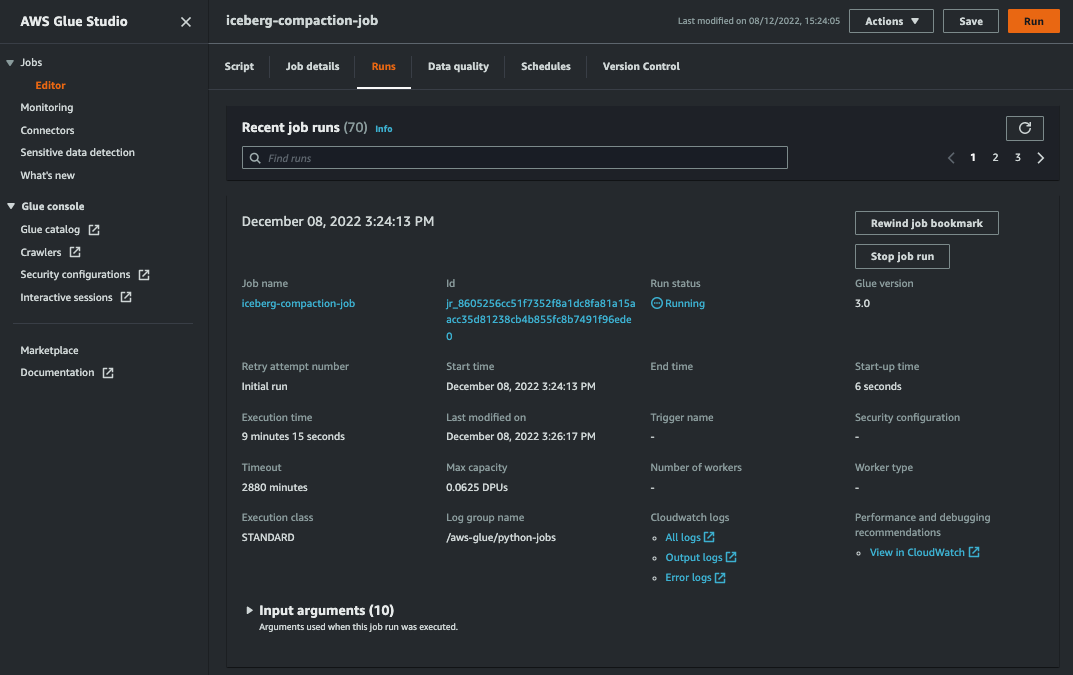
Task: Switch to the Script tab
Action: [239, 66]
